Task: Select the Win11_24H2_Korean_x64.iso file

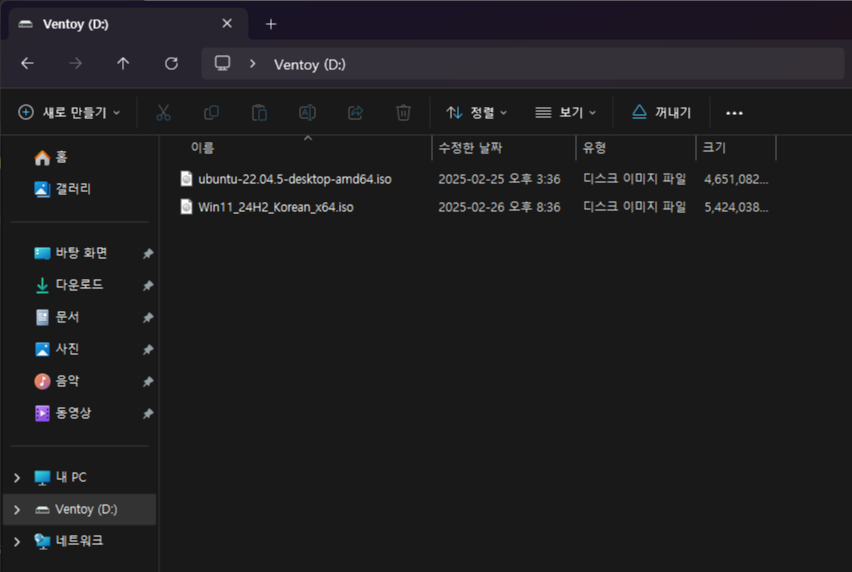Action: point(275,207)
